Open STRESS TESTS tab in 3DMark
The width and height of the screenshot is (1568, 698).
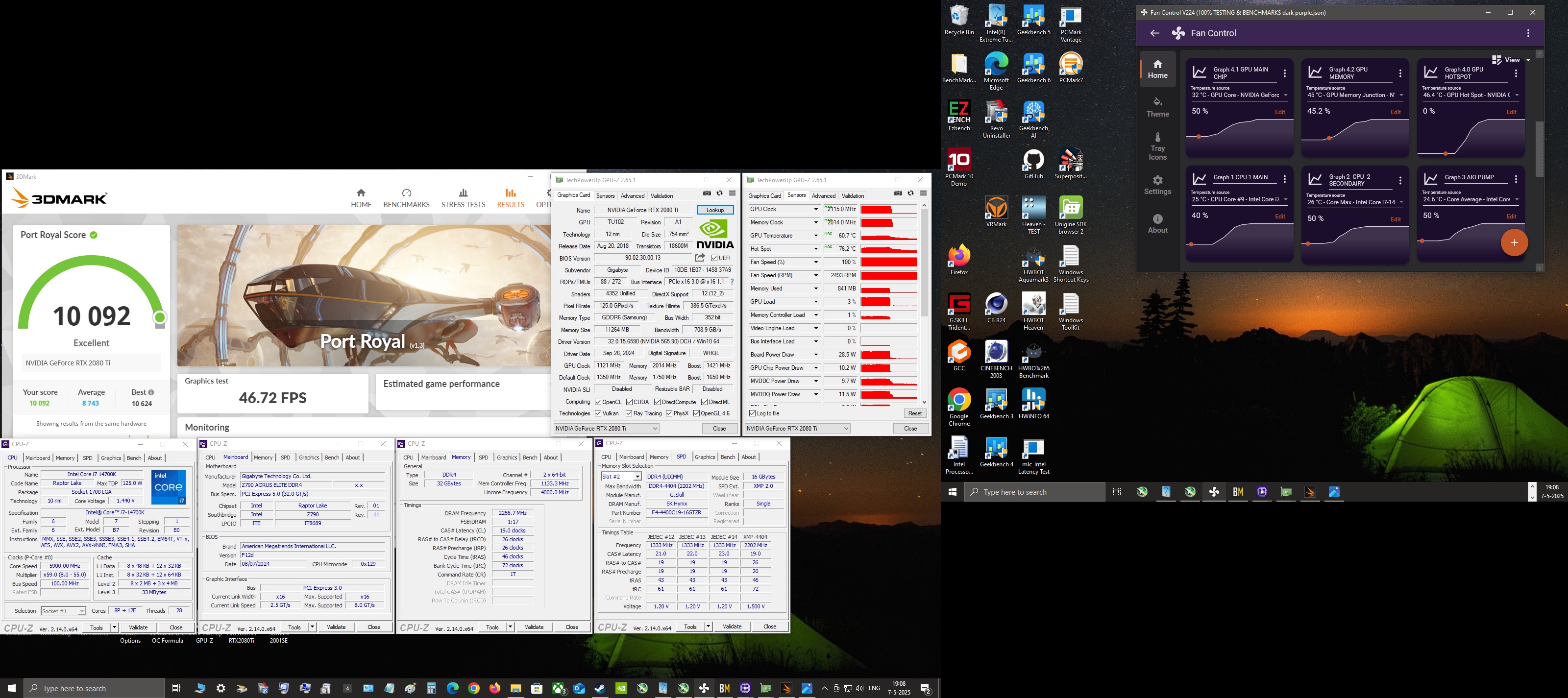[x=463, y=198]
